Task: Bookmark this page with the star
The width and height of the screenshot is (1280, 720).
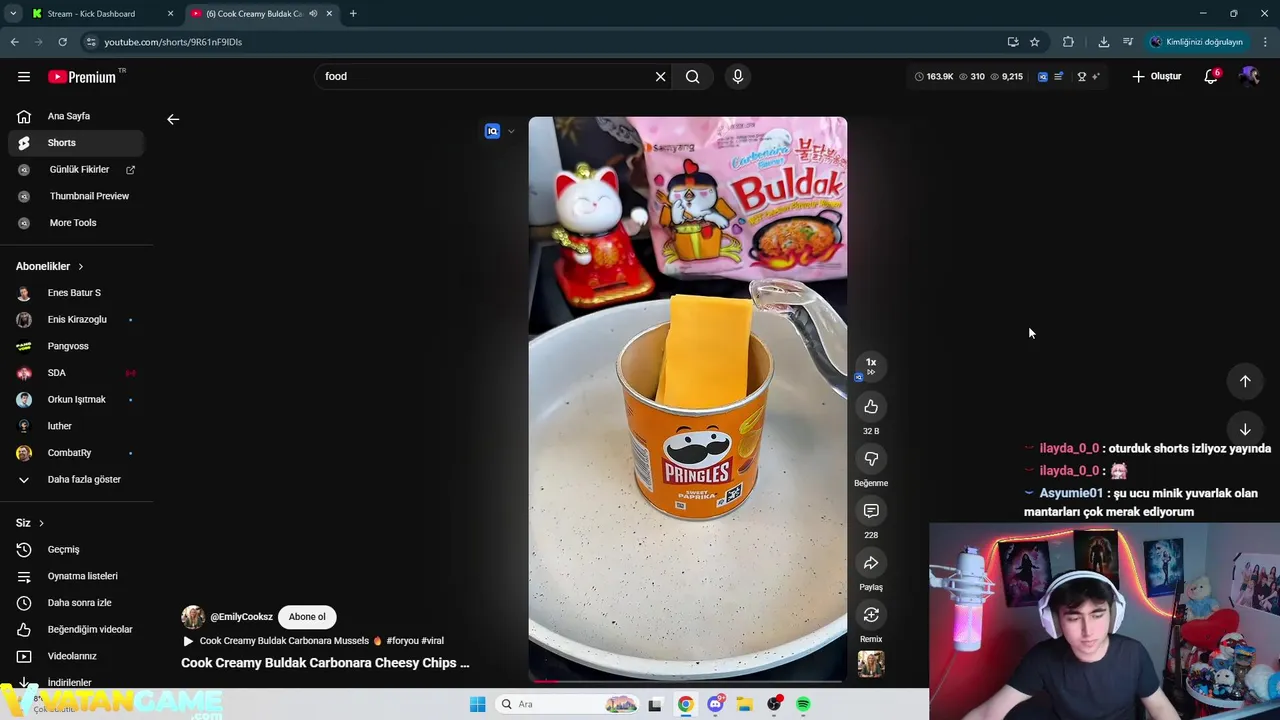Action: pyautogui.click(x=1035, y=42)
